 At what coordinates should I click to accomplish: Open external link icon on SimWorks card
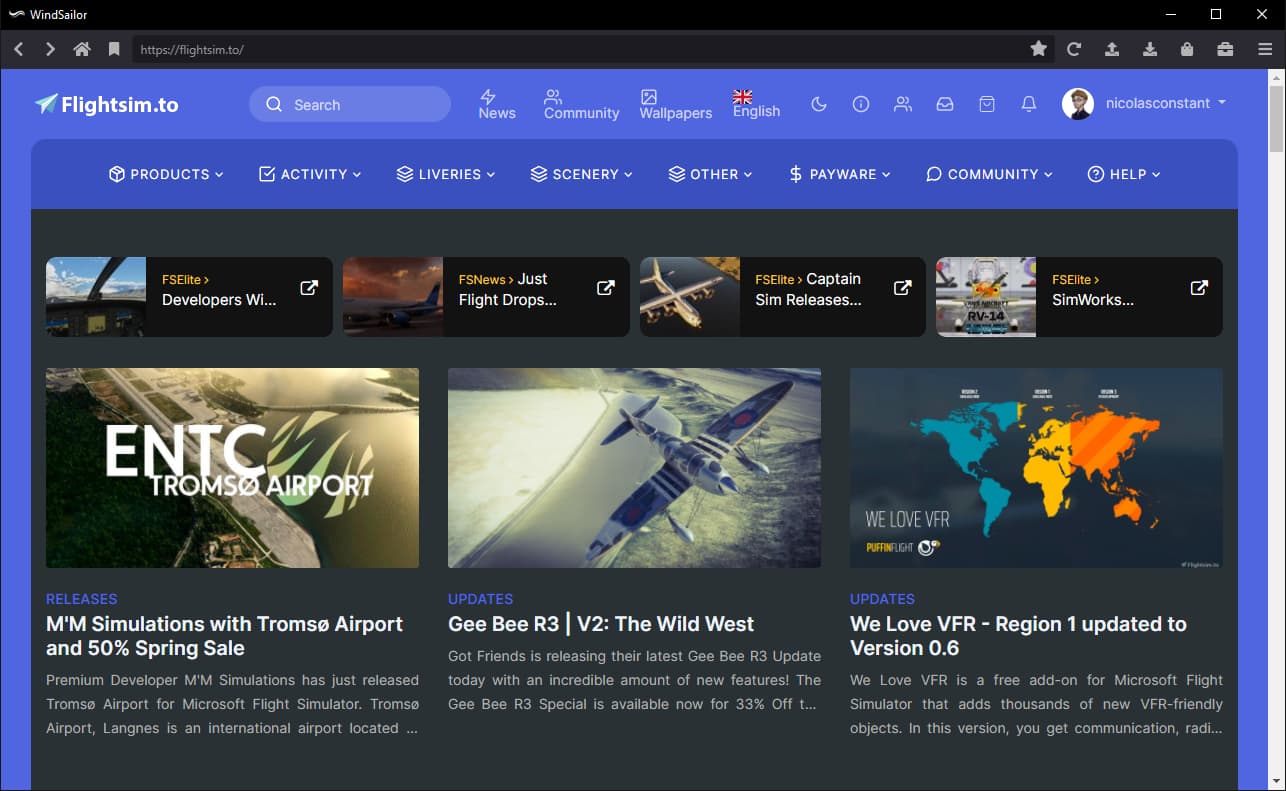pyautogui.click(x=1199, y=288)
